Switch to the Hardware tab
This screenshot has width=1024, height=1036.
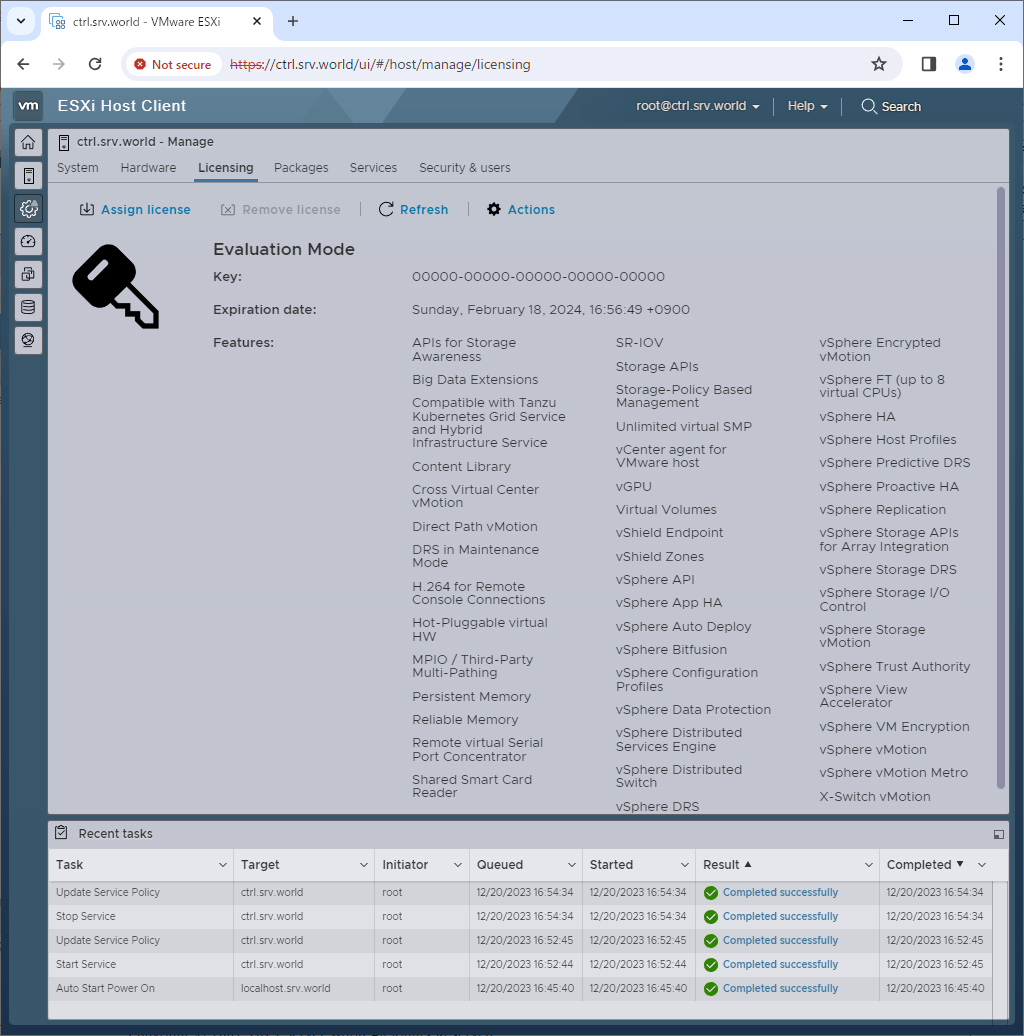148,168
